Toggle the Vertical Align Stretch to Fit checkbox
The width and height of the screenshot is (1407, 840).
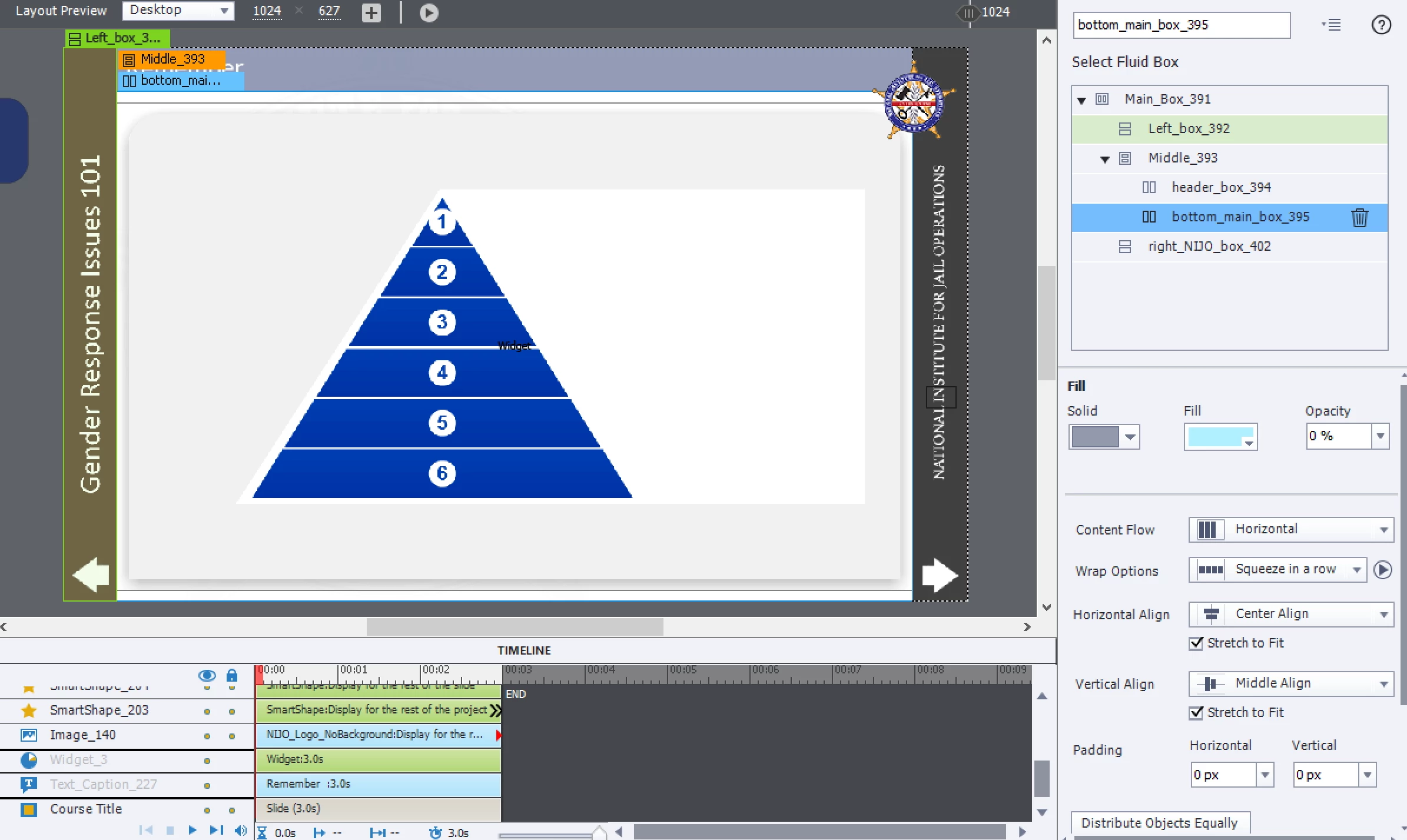coord(1196,713)
